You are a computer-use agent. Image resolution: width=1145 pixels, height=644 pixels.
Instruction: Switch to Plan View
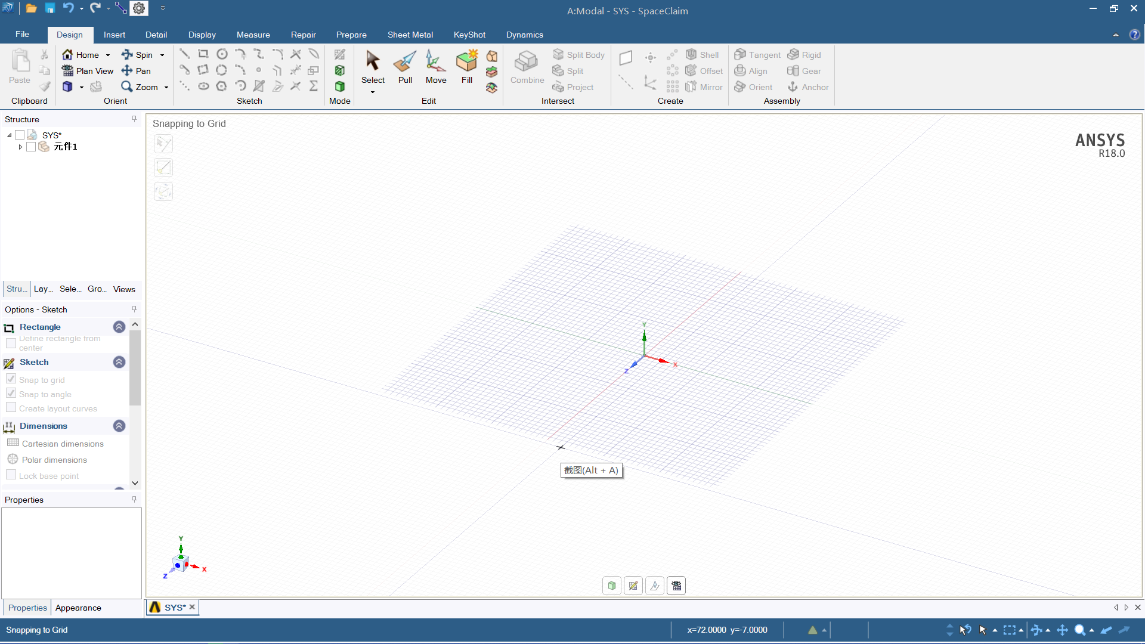[88, 71]
